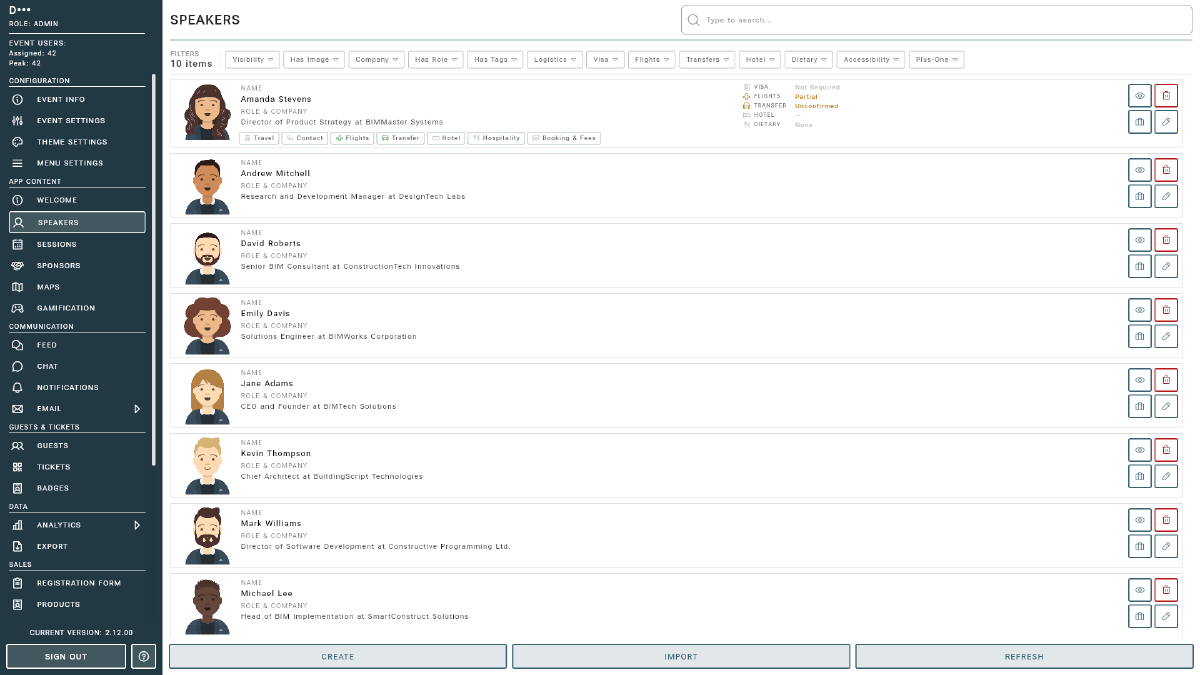Screen dimensions: 1200x675
Task: Click the Create button
Action: click(x=338, y=657)
